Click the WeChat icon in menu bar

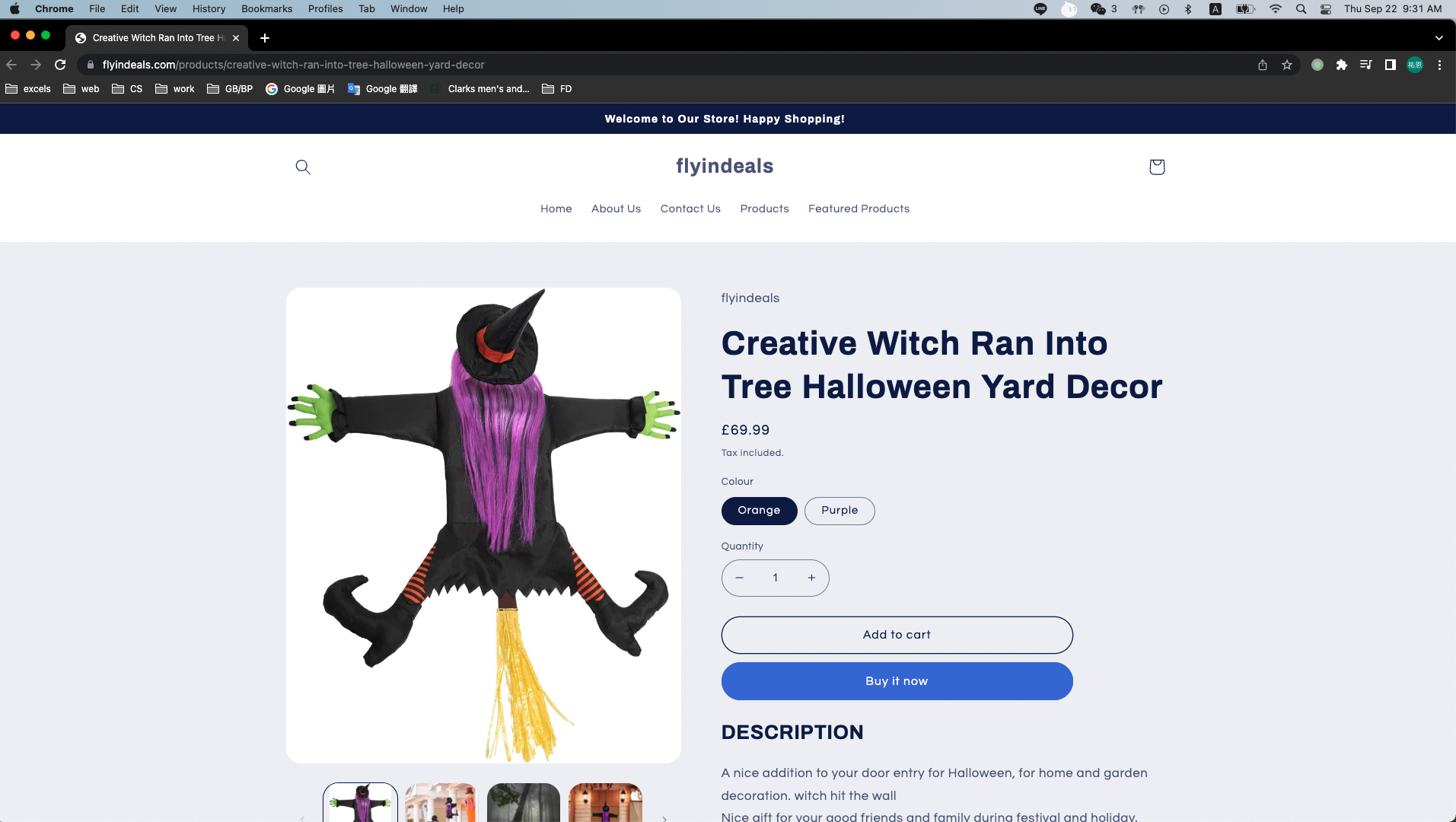[x=1098, y=9]
